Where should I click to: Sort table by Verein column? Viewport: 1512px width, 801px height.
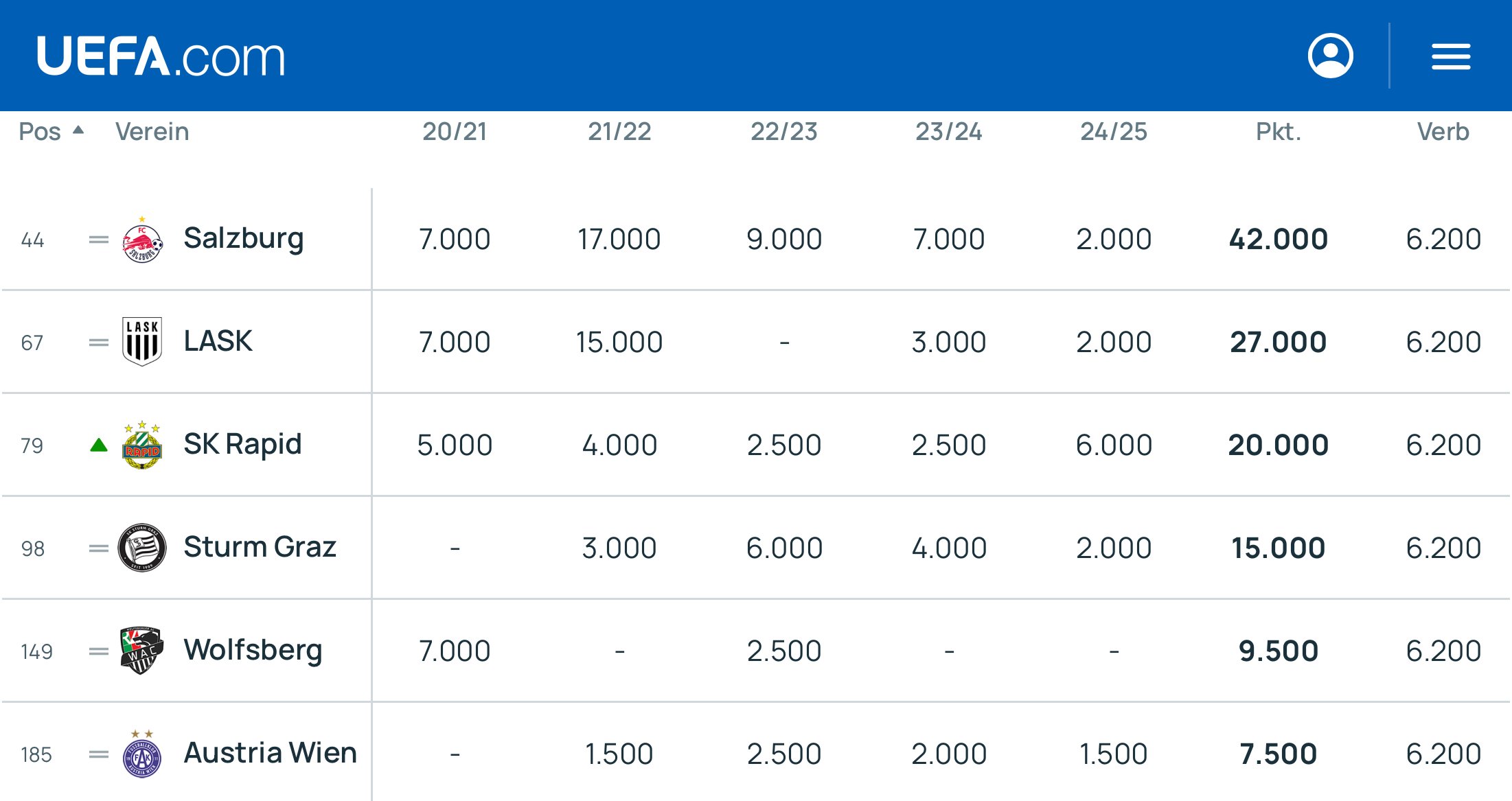[152, 131]
